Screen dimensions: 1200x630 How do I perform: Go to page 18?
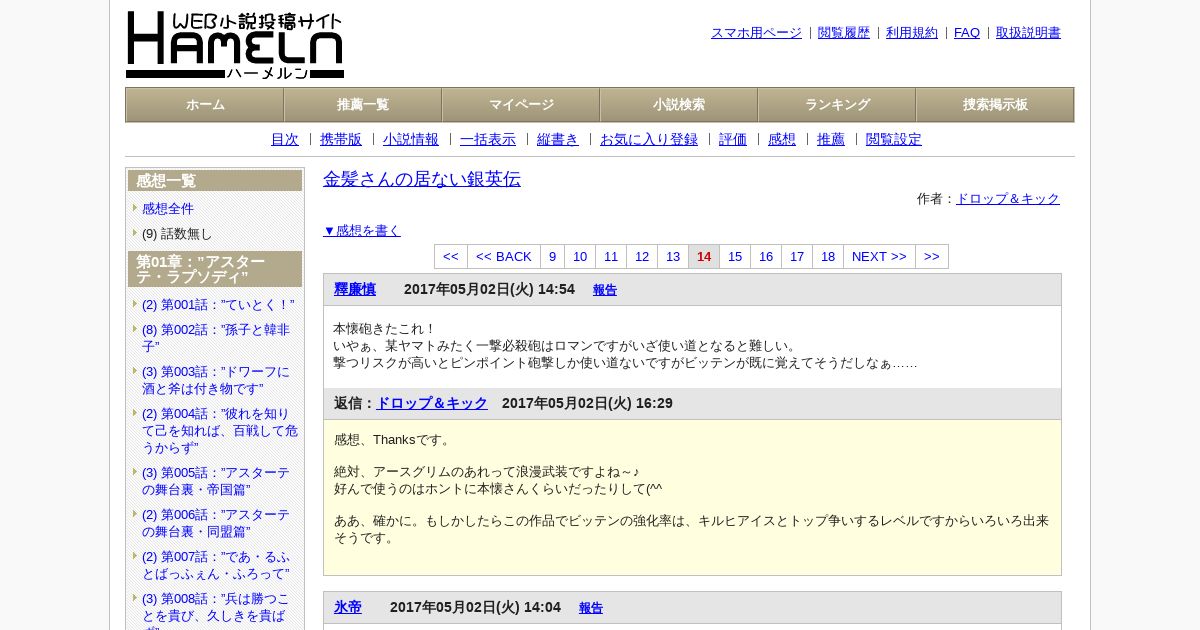click(x=828, y=257)
